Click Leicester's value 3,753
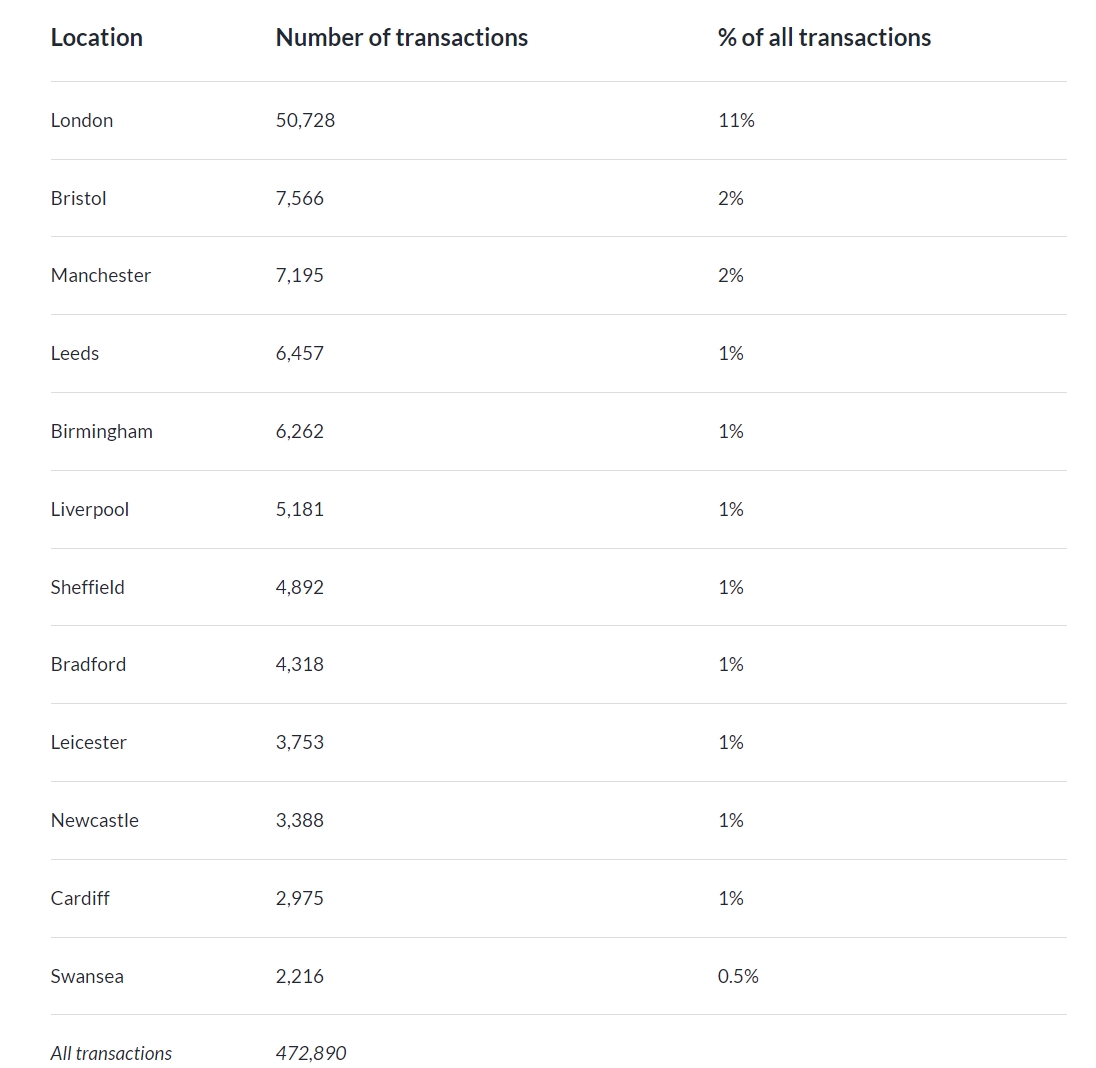Viewport: 1096px width, 1068px height. pos(299,742)
